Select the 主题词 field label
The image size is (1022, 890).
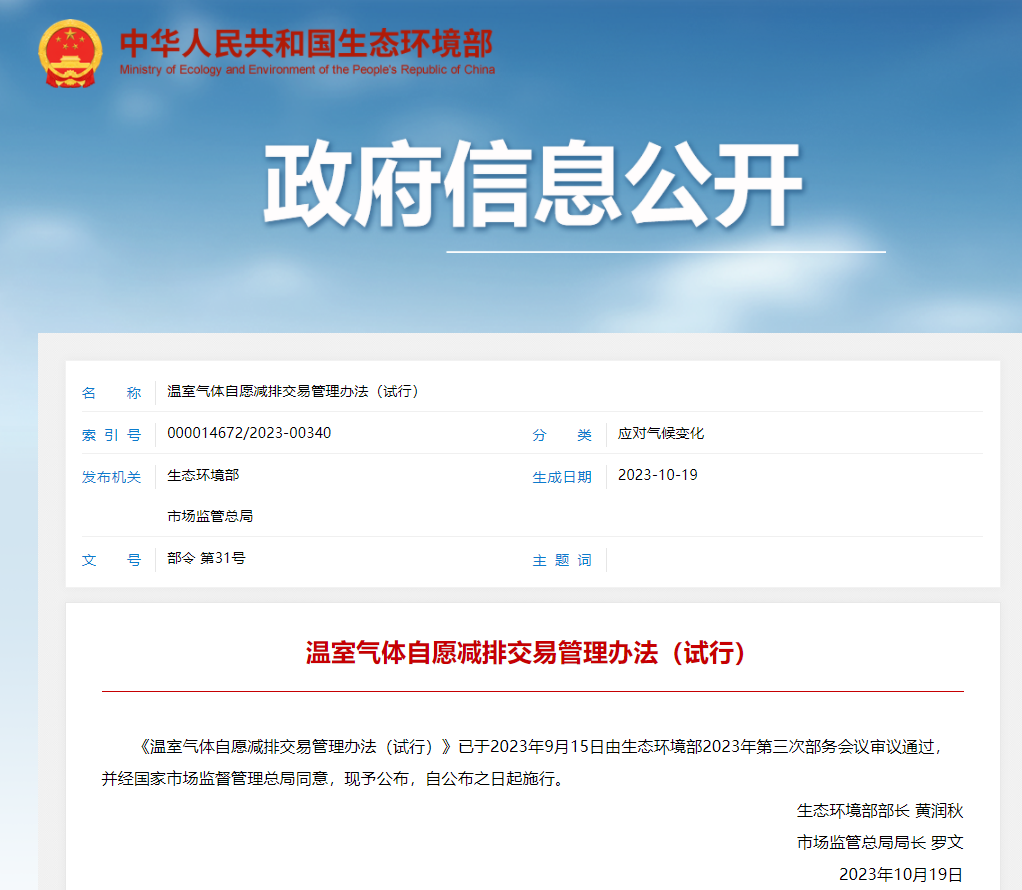[561, 559]
